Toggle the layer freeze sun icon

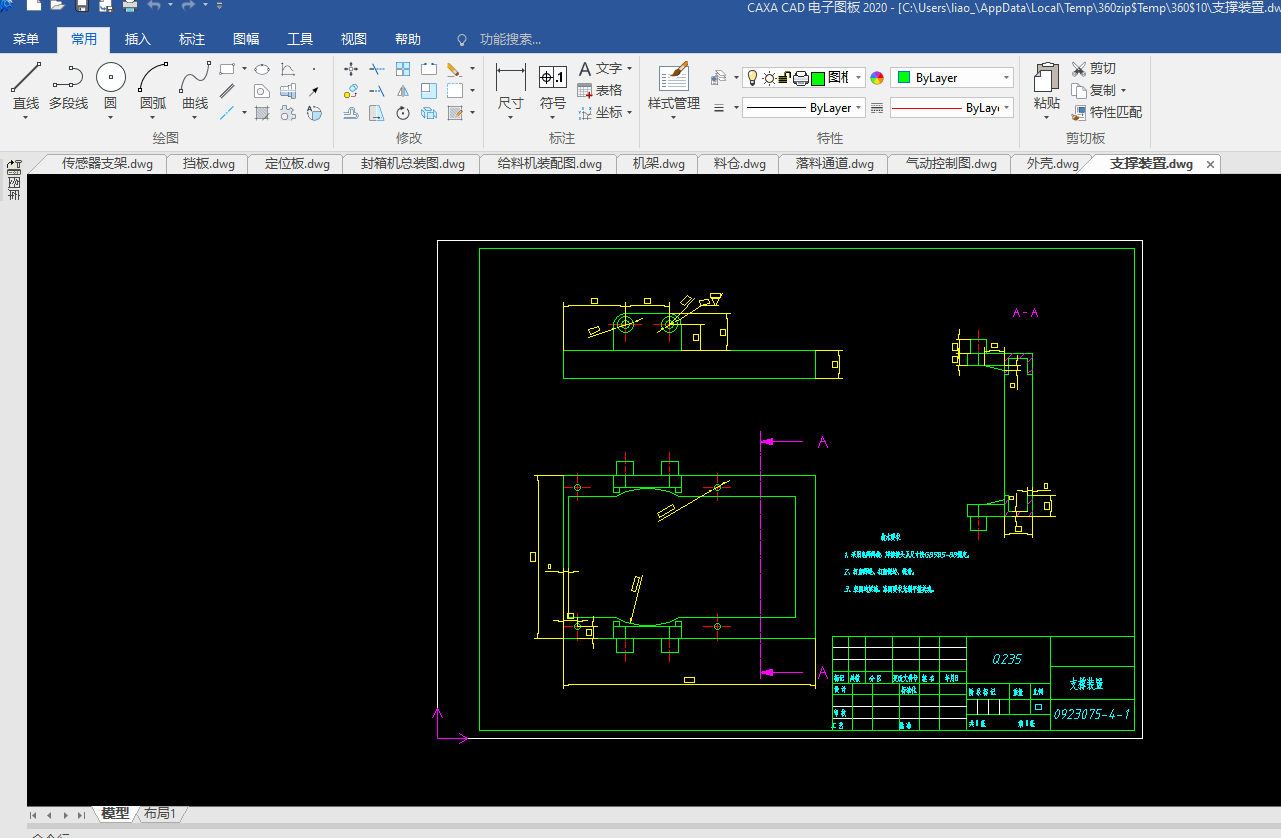pos(769,78)
